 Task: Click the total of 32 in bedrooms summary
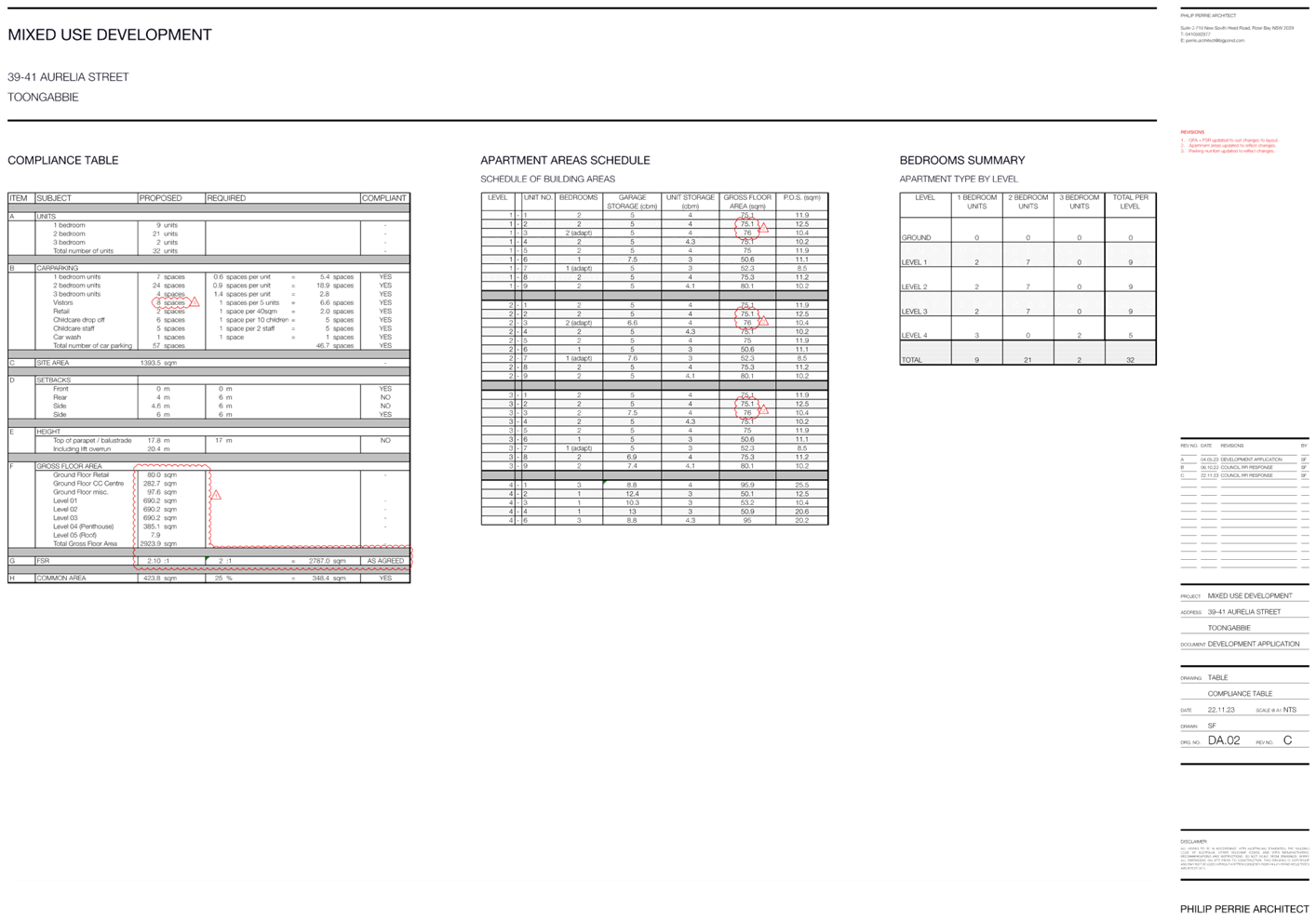(x=1130, y=360)
